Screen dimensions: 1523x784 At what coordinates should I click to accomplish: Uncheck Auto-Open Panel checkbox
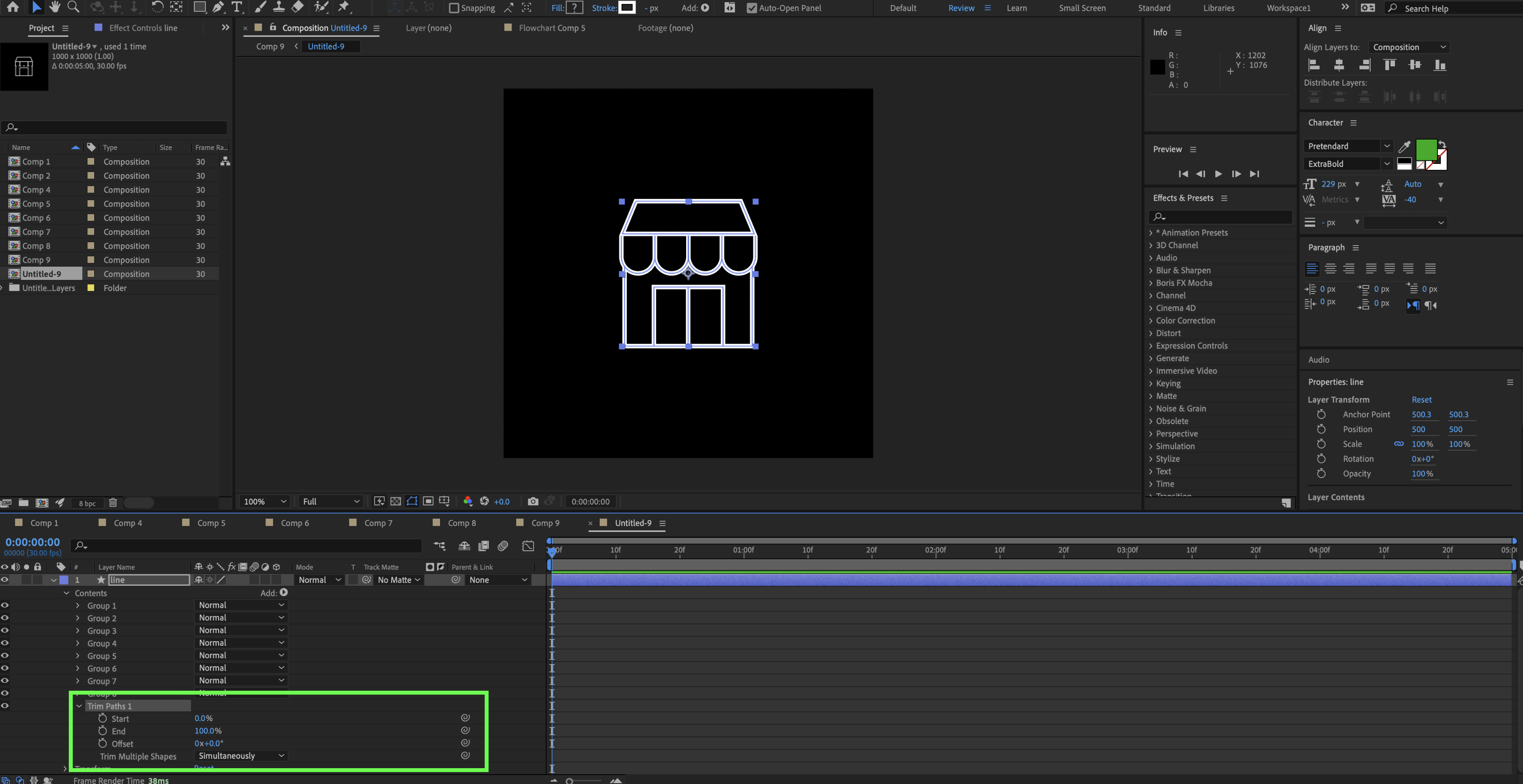(x=752, y=8)
